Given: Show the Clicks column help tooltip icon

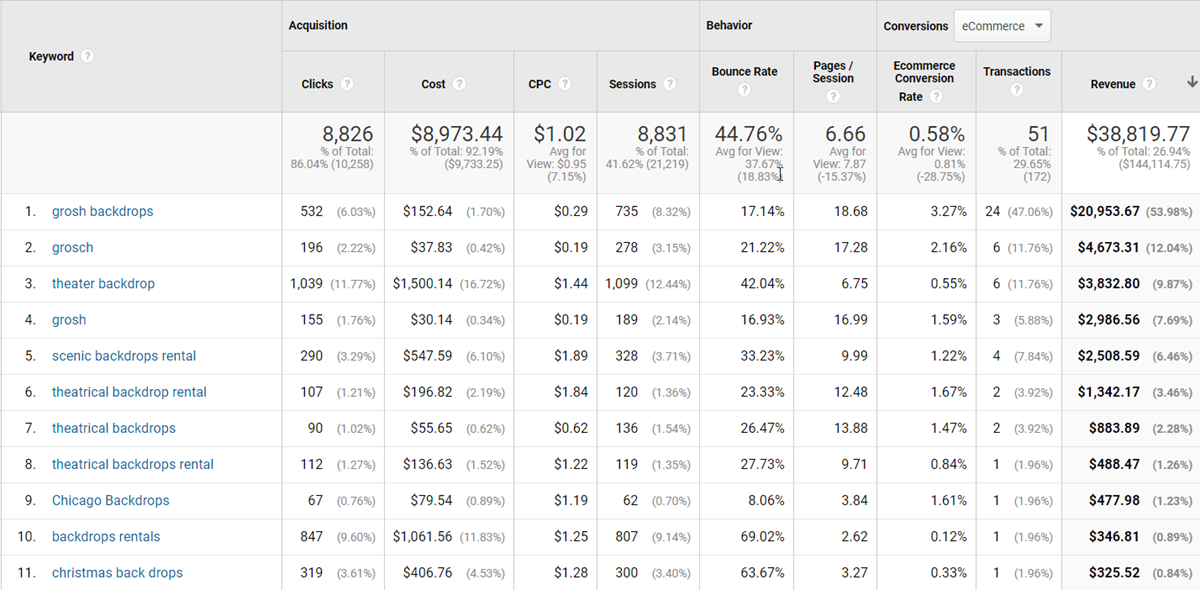Looking at the screenshot, I should pos(347,84).
